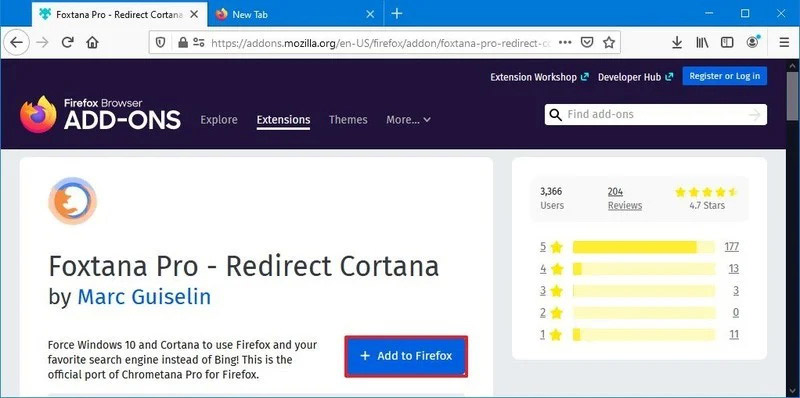Viewport: 800px width, 398px height.
Task: Click the 11 one-star review count
Action: coord(734,335)
